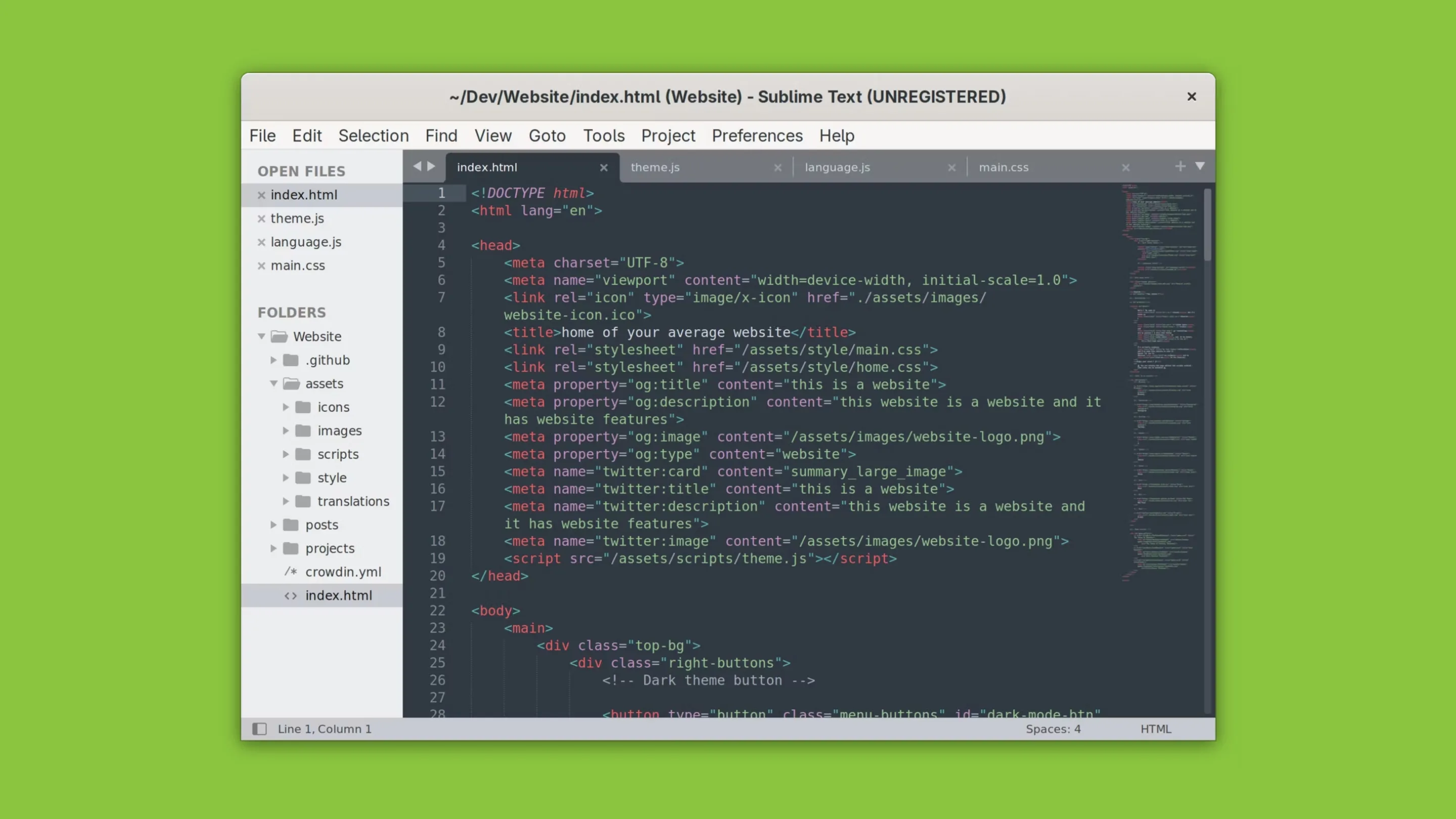The image size is (1456, 819).
Task: Close language.js from the Open Files list
Action: [262, 242]
